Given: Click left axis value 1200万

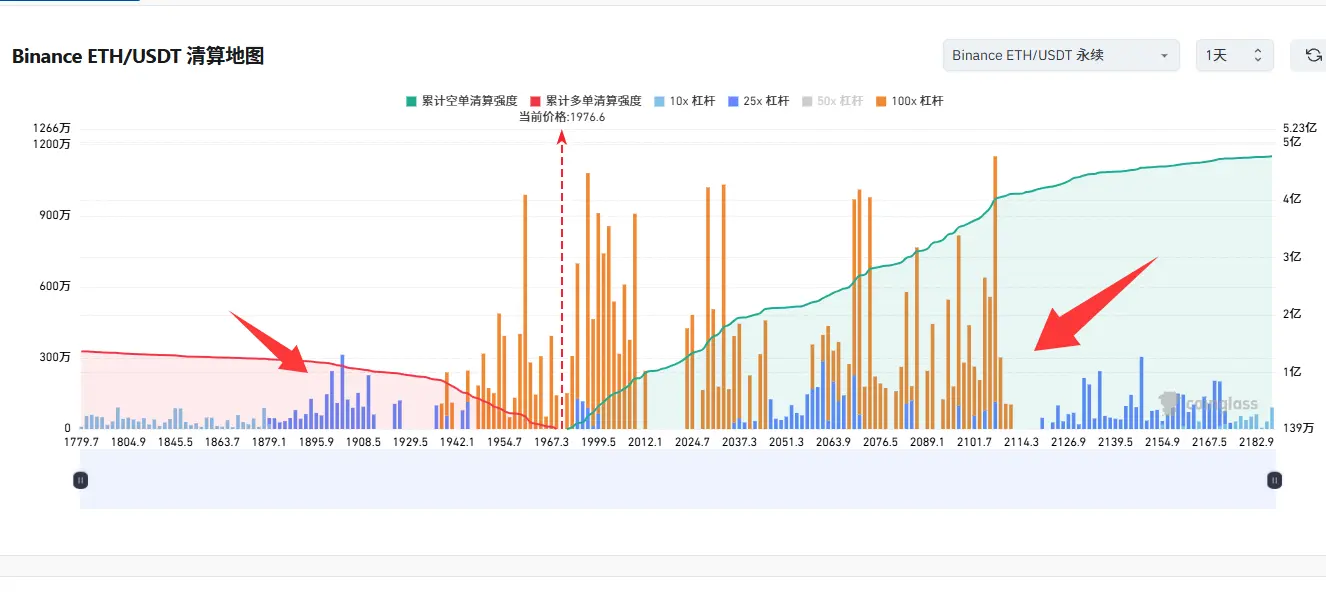Looking at the screenshot, I should click(51, 144).
